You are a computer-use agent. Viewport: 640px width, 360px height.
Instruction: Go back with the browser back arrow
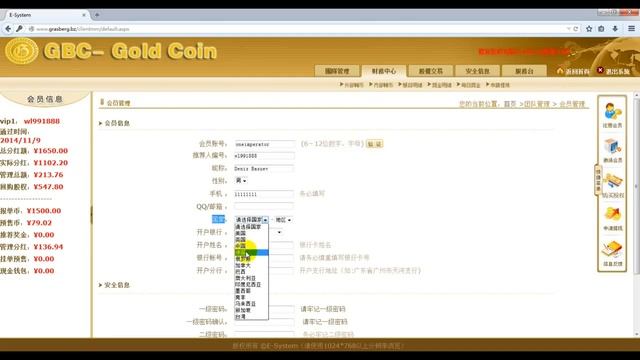tap(8, 29)
